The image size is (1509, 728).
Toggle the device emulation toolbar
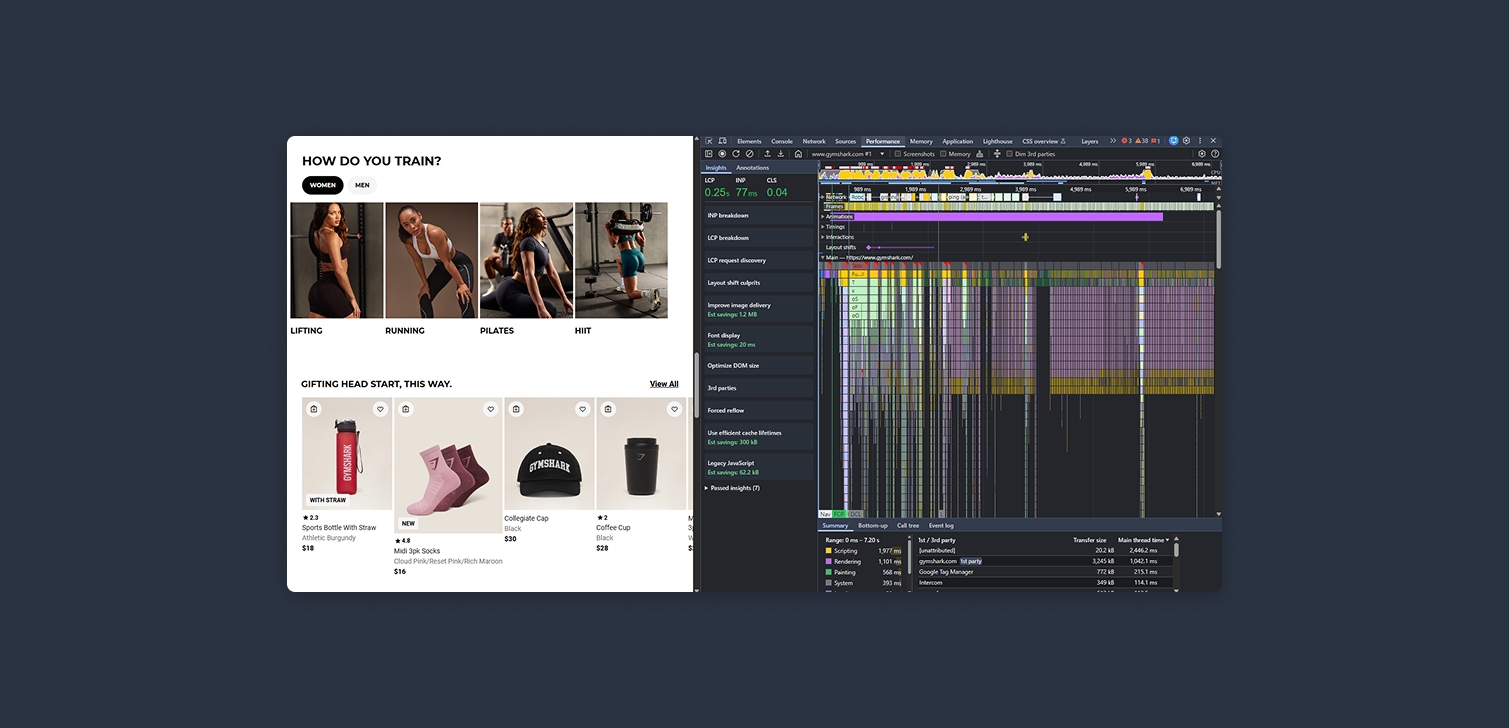(x=722, y=141)
